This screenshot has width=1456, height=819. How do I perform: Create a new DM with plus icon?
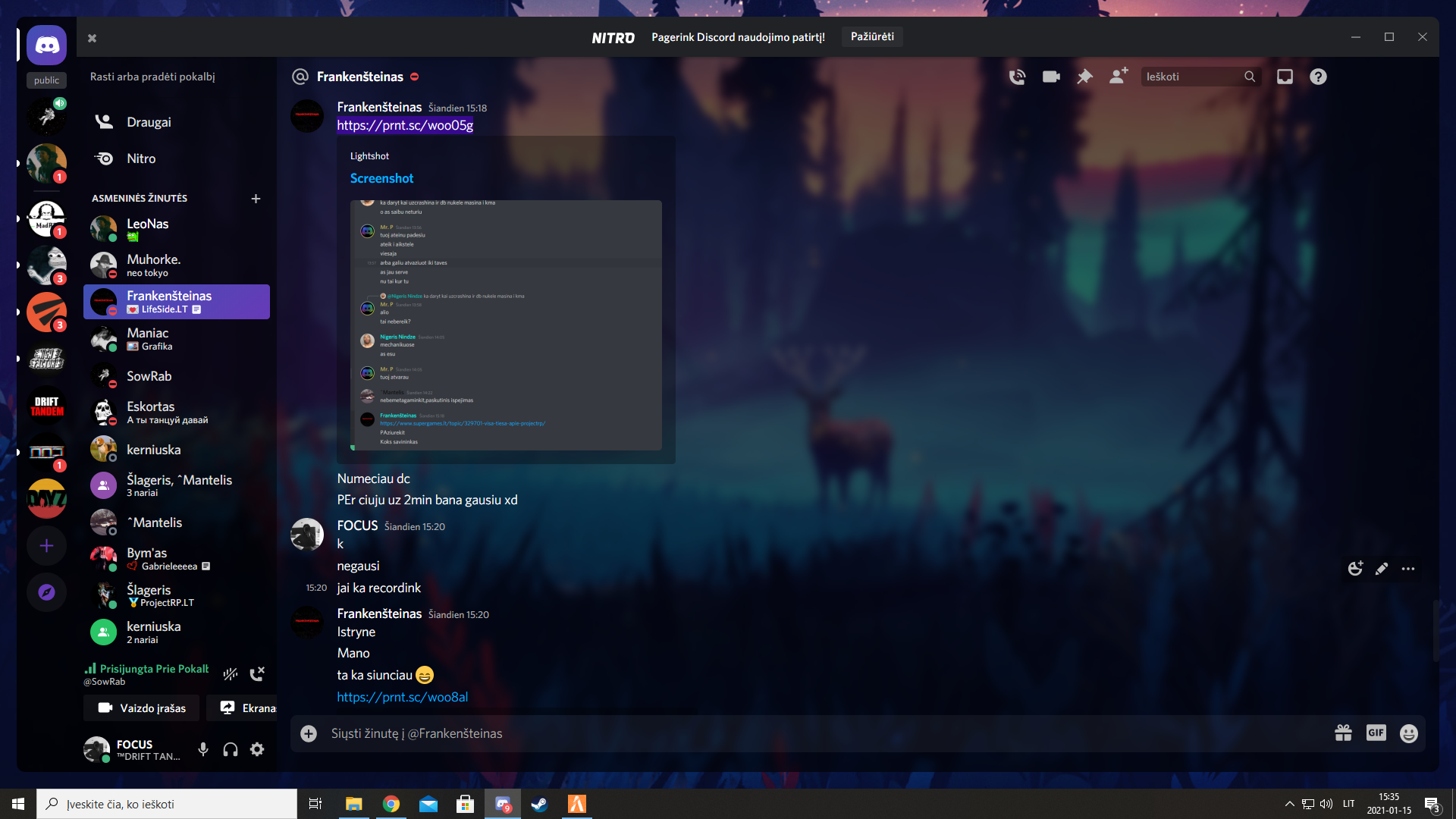[256, 199]
